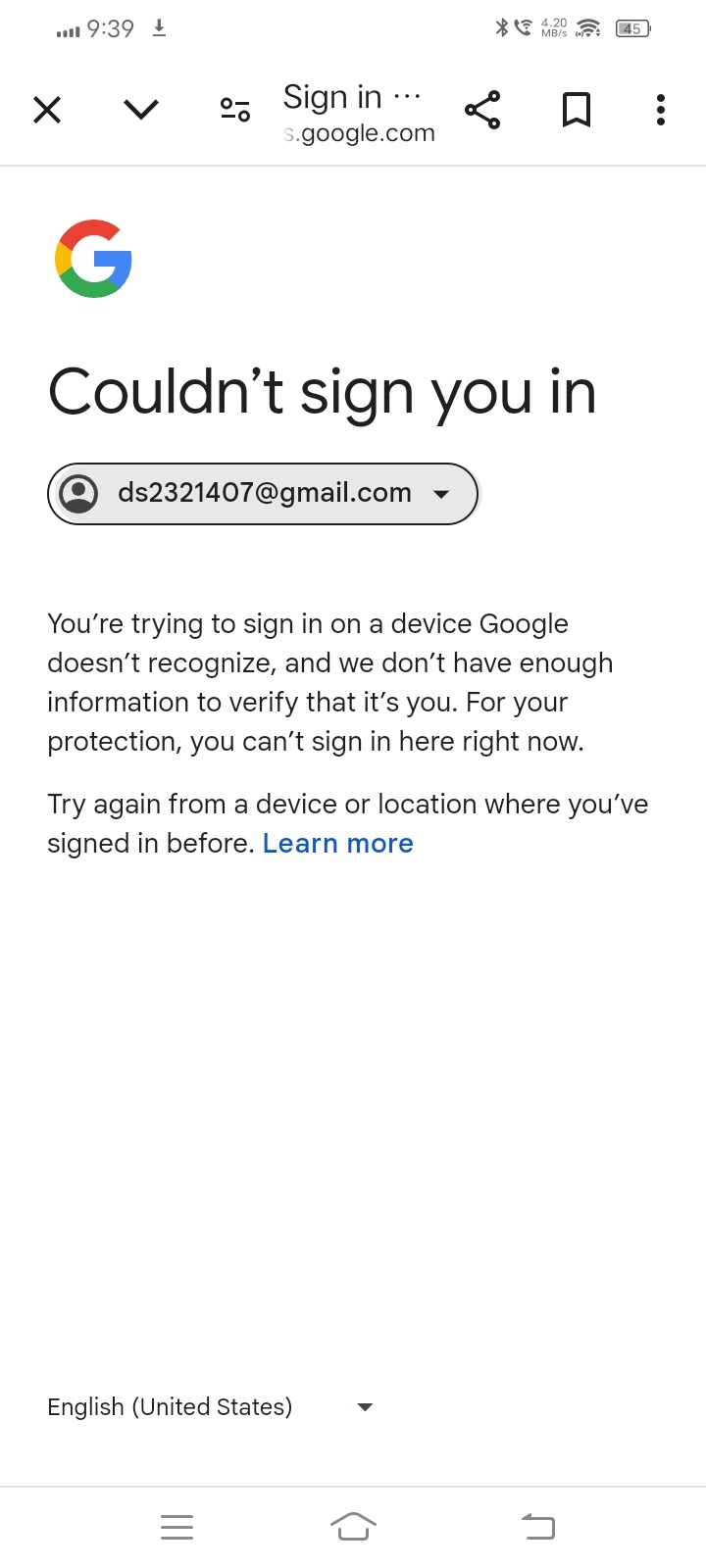Open the recent apps menu navigation button
706x1568 pixels.
[176, 1527]
